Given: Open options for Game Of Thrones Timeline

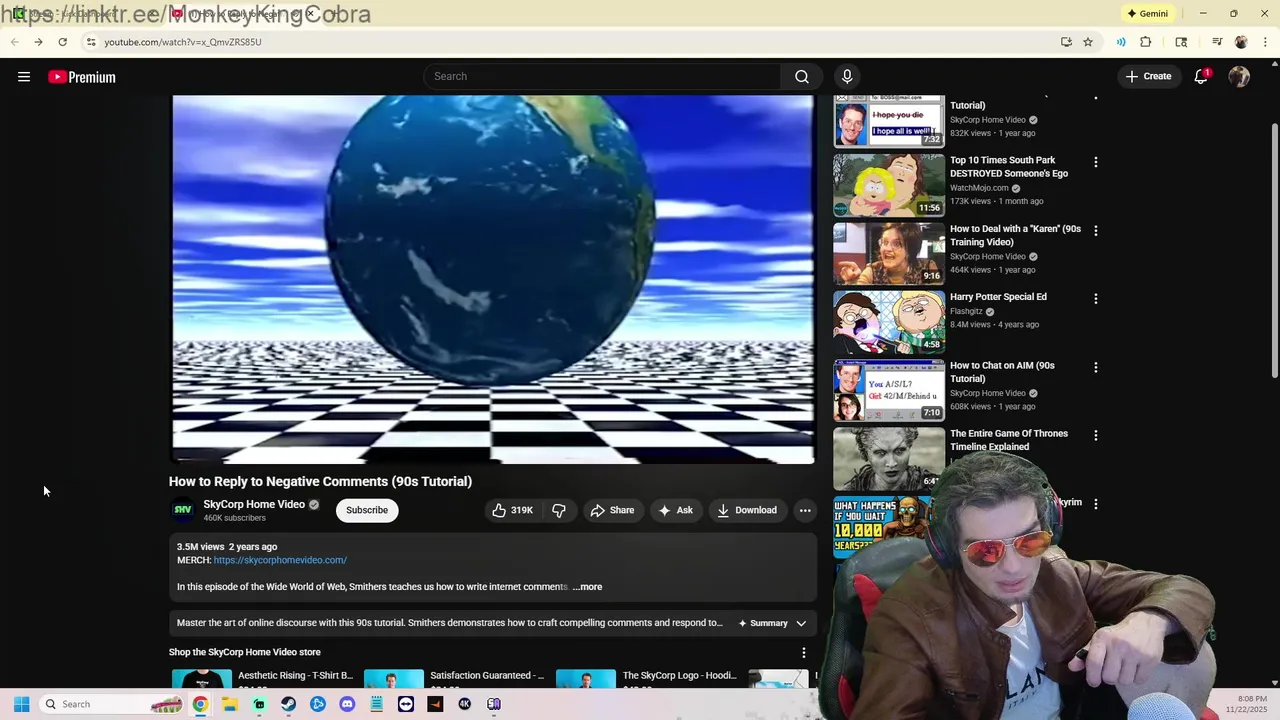Looking at the screenshot, I should tap(1096, 435).
